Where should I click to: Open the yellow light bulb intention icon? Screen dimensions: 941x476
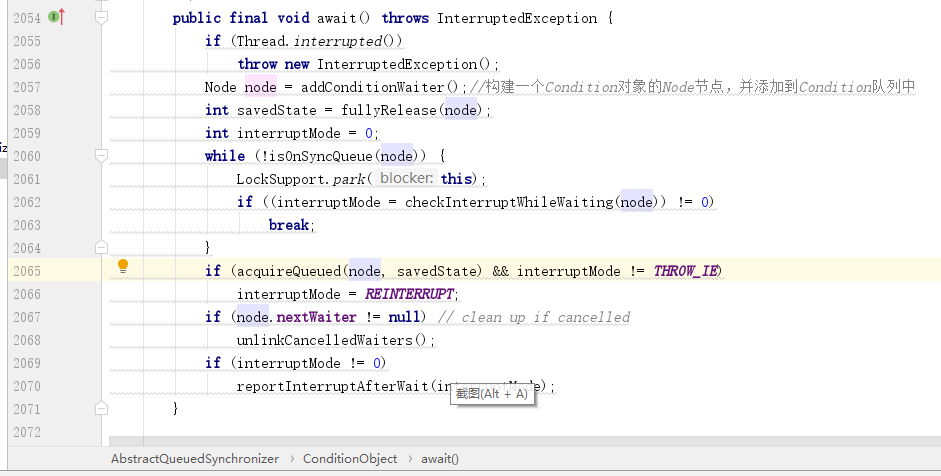(123, 266)
